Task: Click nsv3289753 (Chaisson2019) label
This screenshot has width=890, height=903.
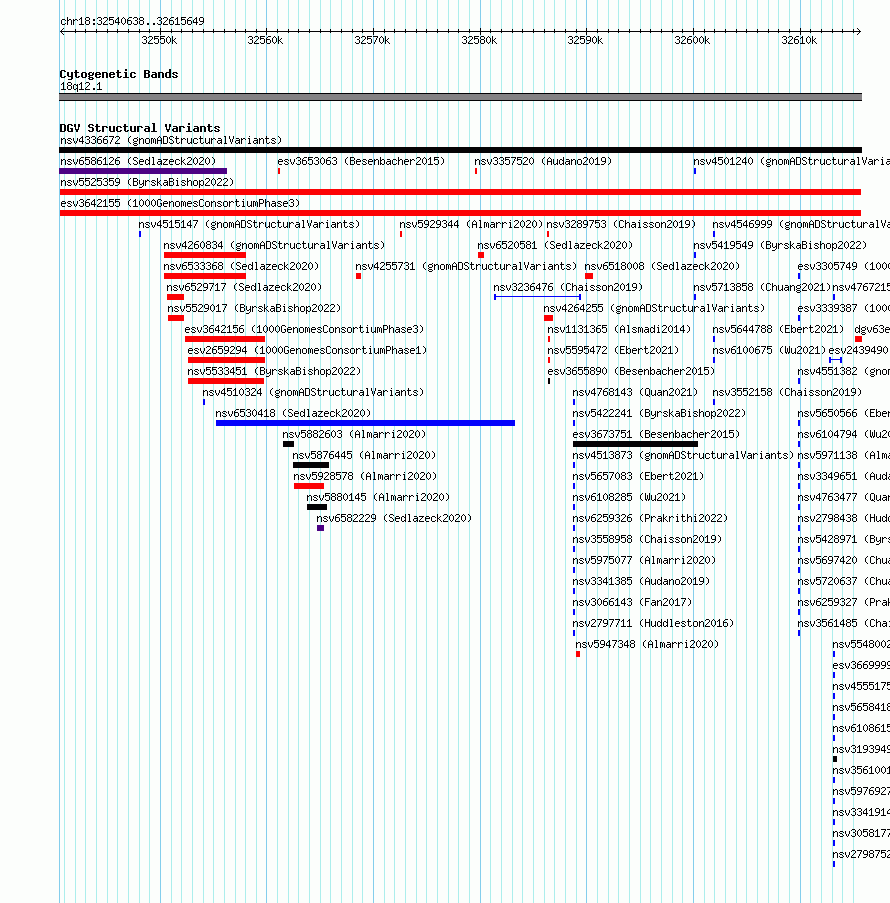Action: [x=621, y=225]
